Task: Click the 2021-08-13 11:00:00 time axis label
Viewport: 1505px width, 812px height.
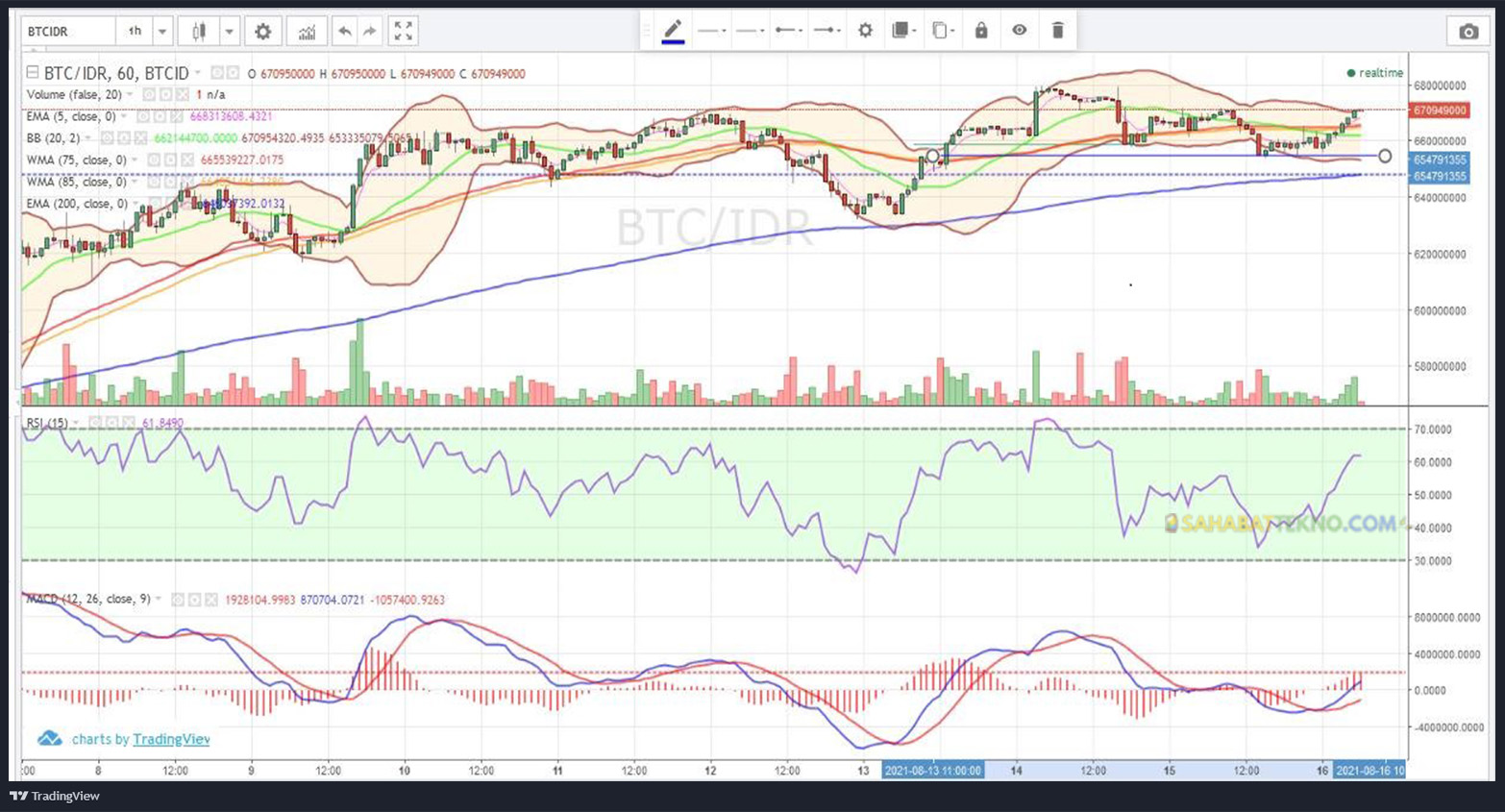Action: (933, 771)
